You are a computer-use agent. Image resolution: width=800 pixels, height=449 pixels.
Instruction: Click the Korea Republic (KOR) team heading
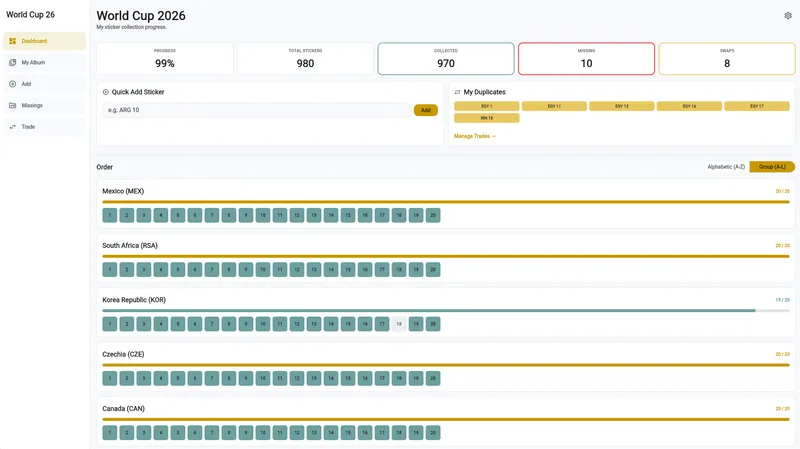(x=134, y=300)
